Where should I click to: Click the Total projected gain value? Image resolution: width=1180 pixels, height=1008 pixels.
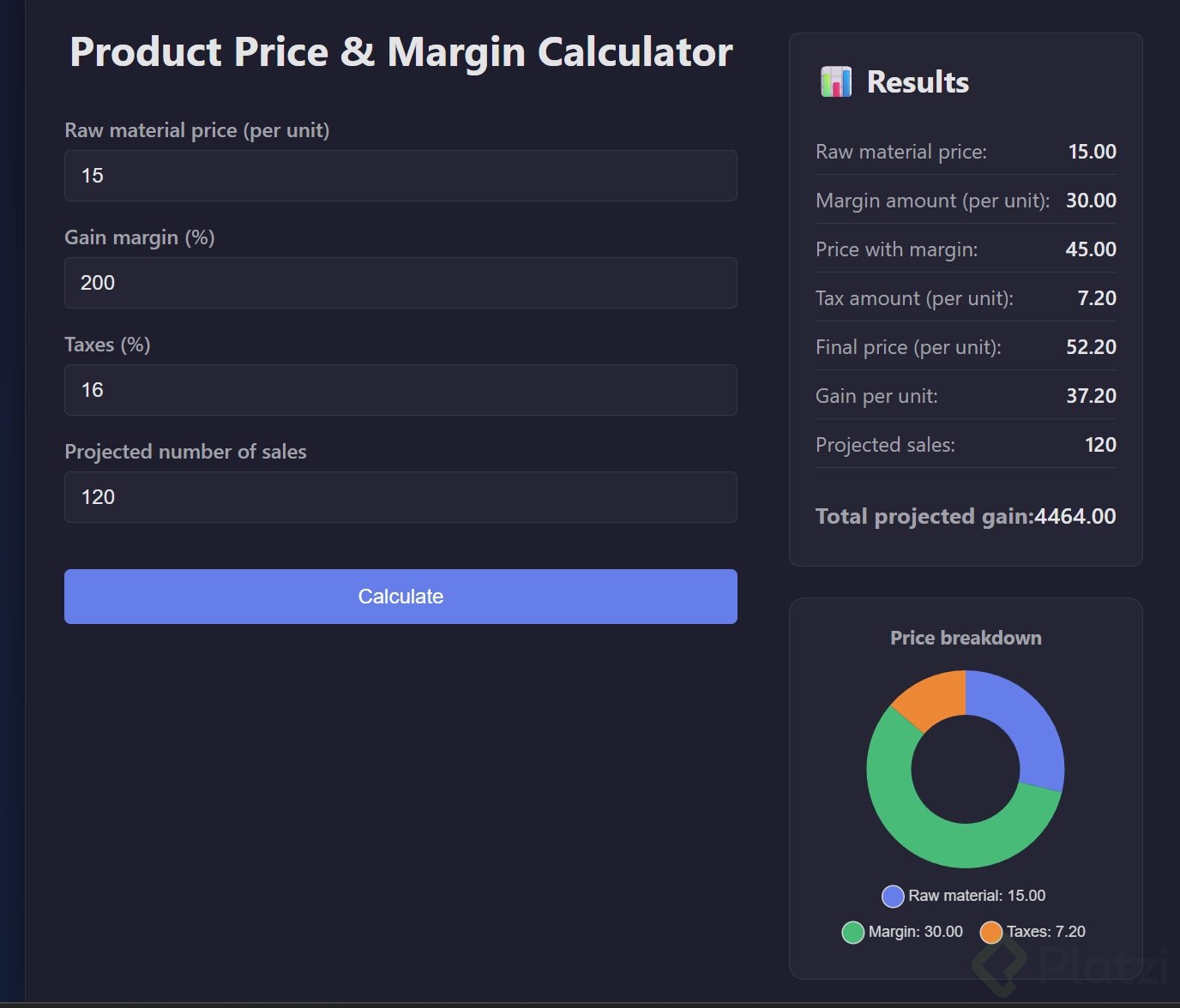click(1075, 517)
